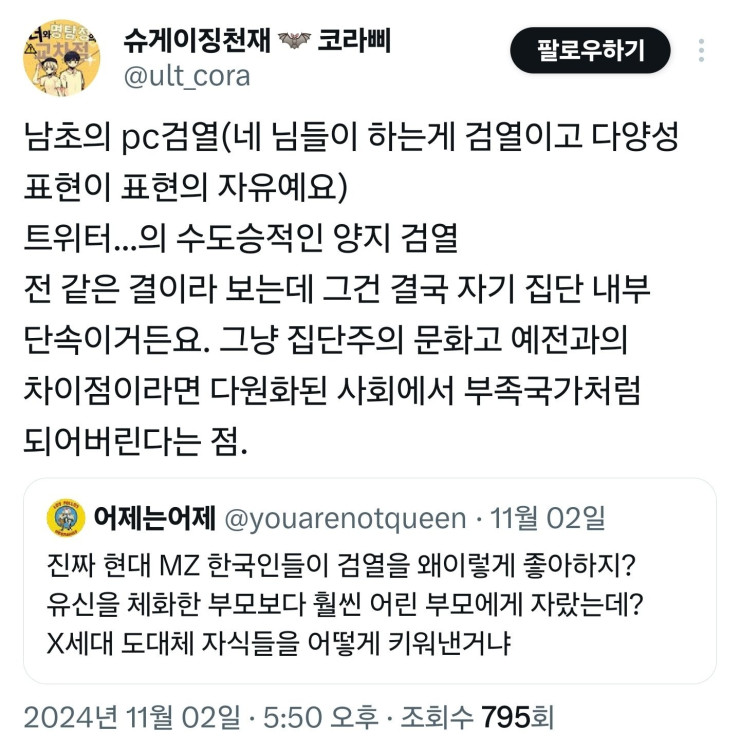Viewport: 740px width, 751px height.
Task: Open the tweet timestamp 2024년 11월 02일
Action: [132, 717]
